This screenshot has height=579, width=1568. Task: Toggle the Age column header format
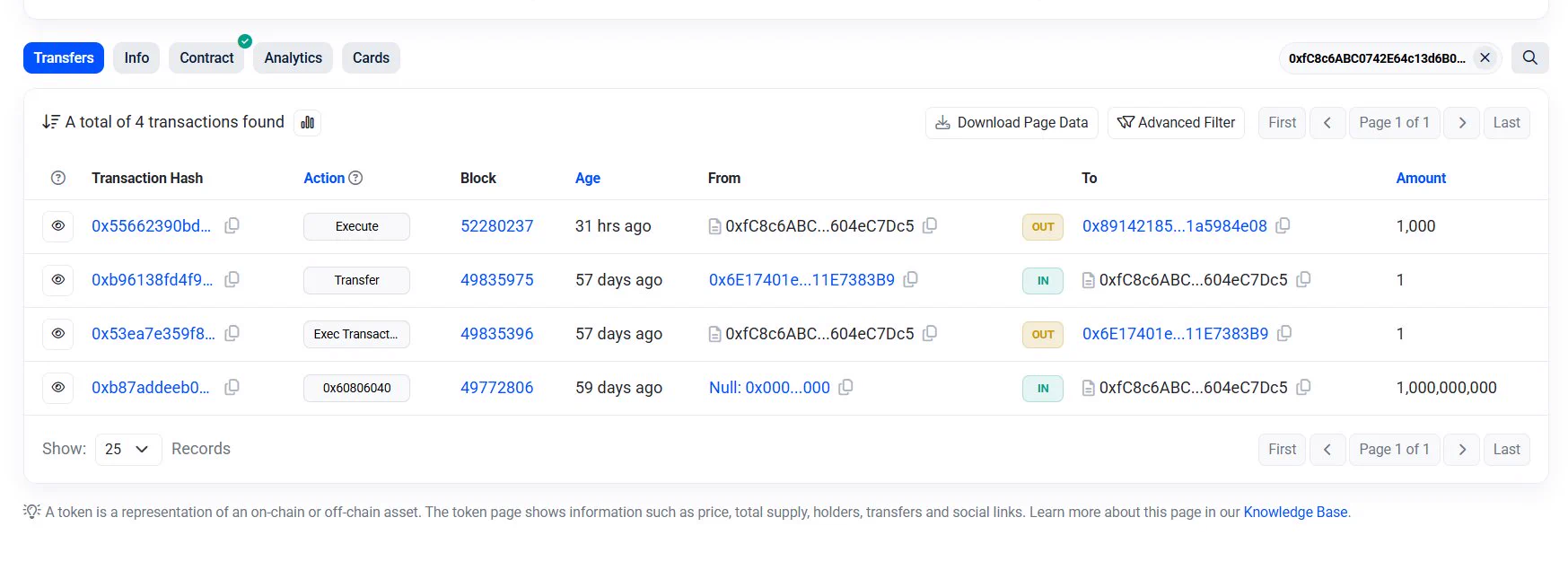click(588, 178)
